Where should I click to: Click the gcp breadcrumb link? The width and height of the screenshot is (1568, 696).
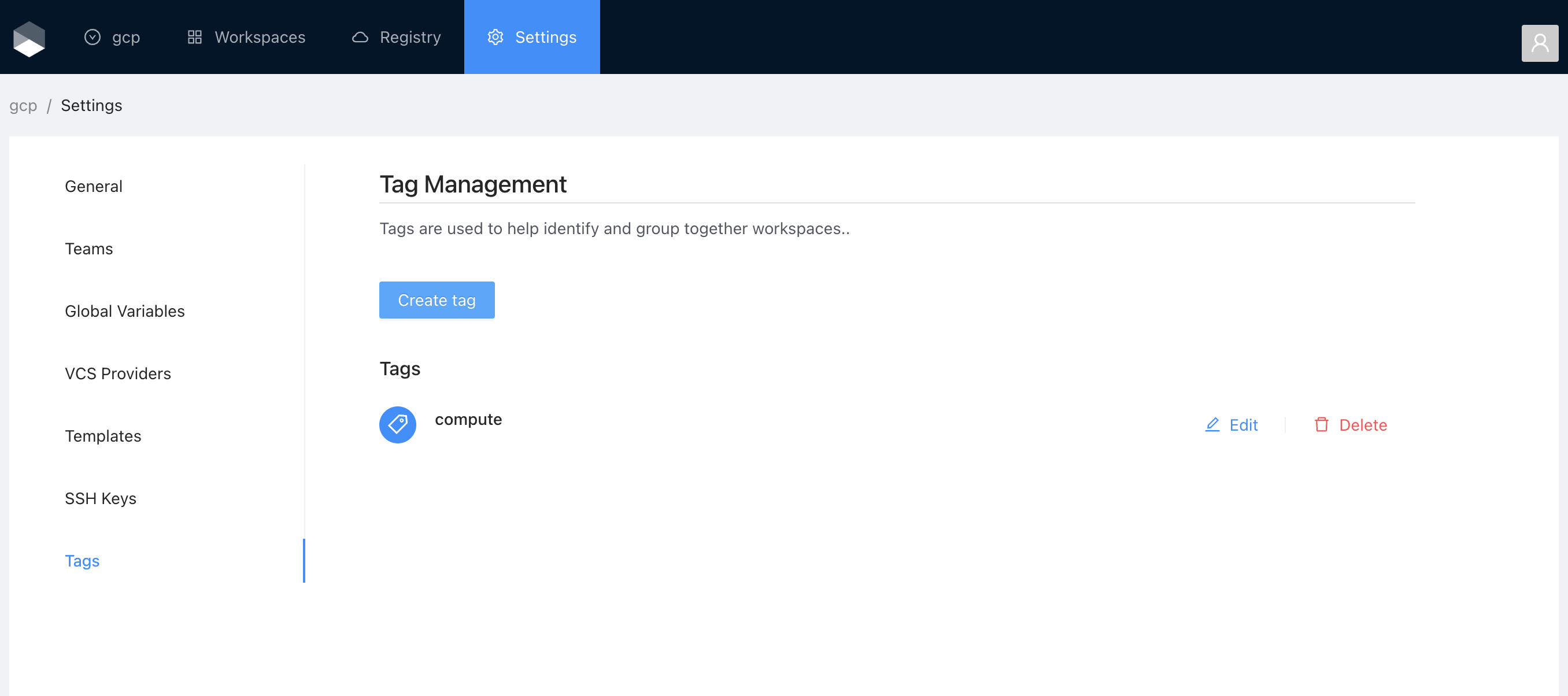click(23, 105)
